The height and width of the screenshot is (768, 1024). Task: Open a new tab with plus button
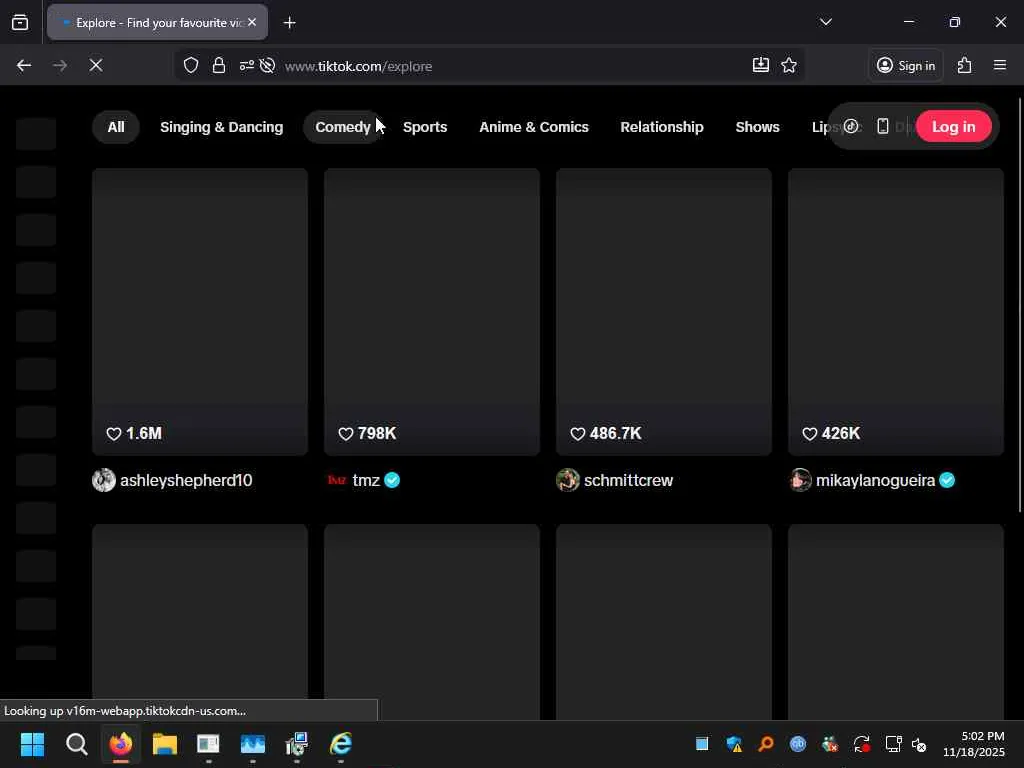point(289,23)
